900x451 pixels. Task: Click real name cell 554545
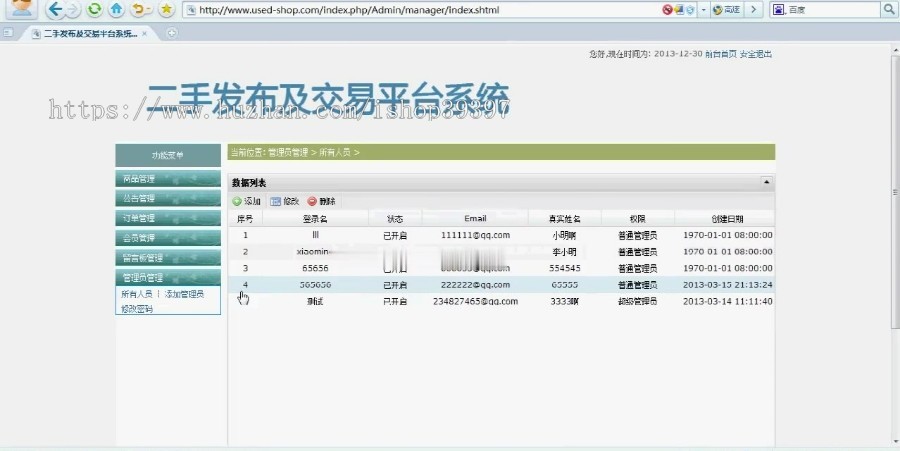565,268
